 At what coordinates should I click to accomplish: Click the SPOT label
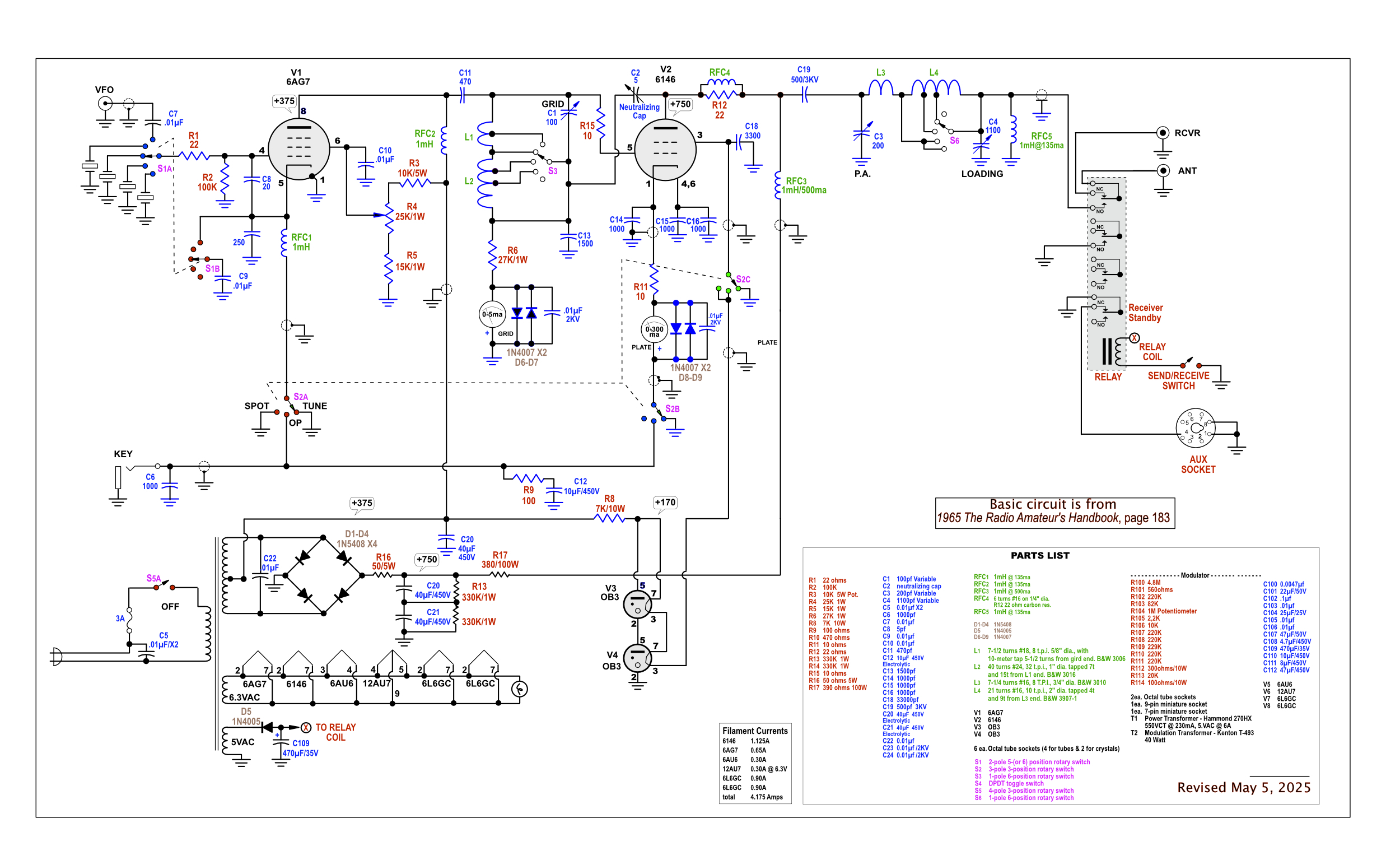pyautogui.click(x=257, y=406)
